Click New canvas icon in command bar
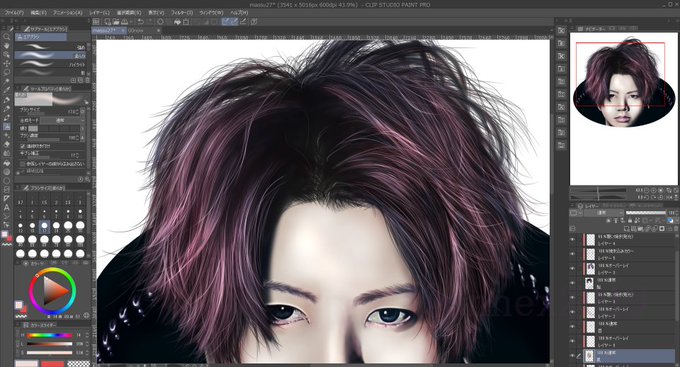 108,21
